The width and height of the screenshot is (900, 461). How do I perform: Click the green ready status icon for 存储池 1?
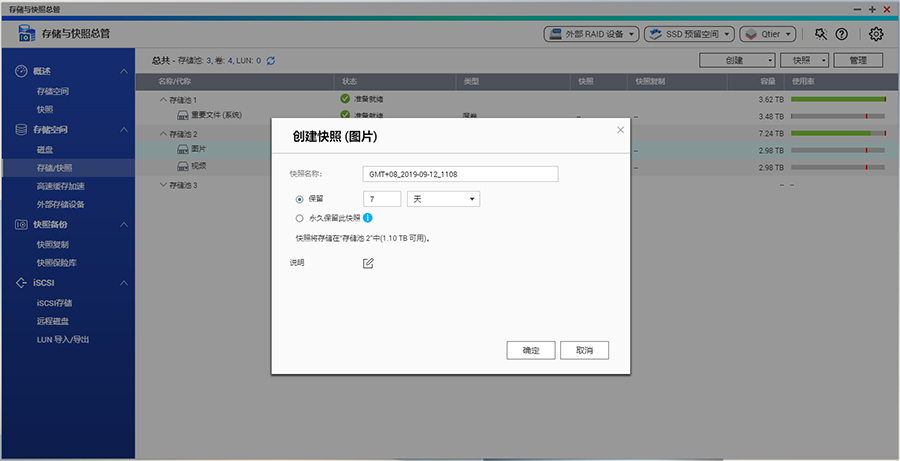[345, 99]
